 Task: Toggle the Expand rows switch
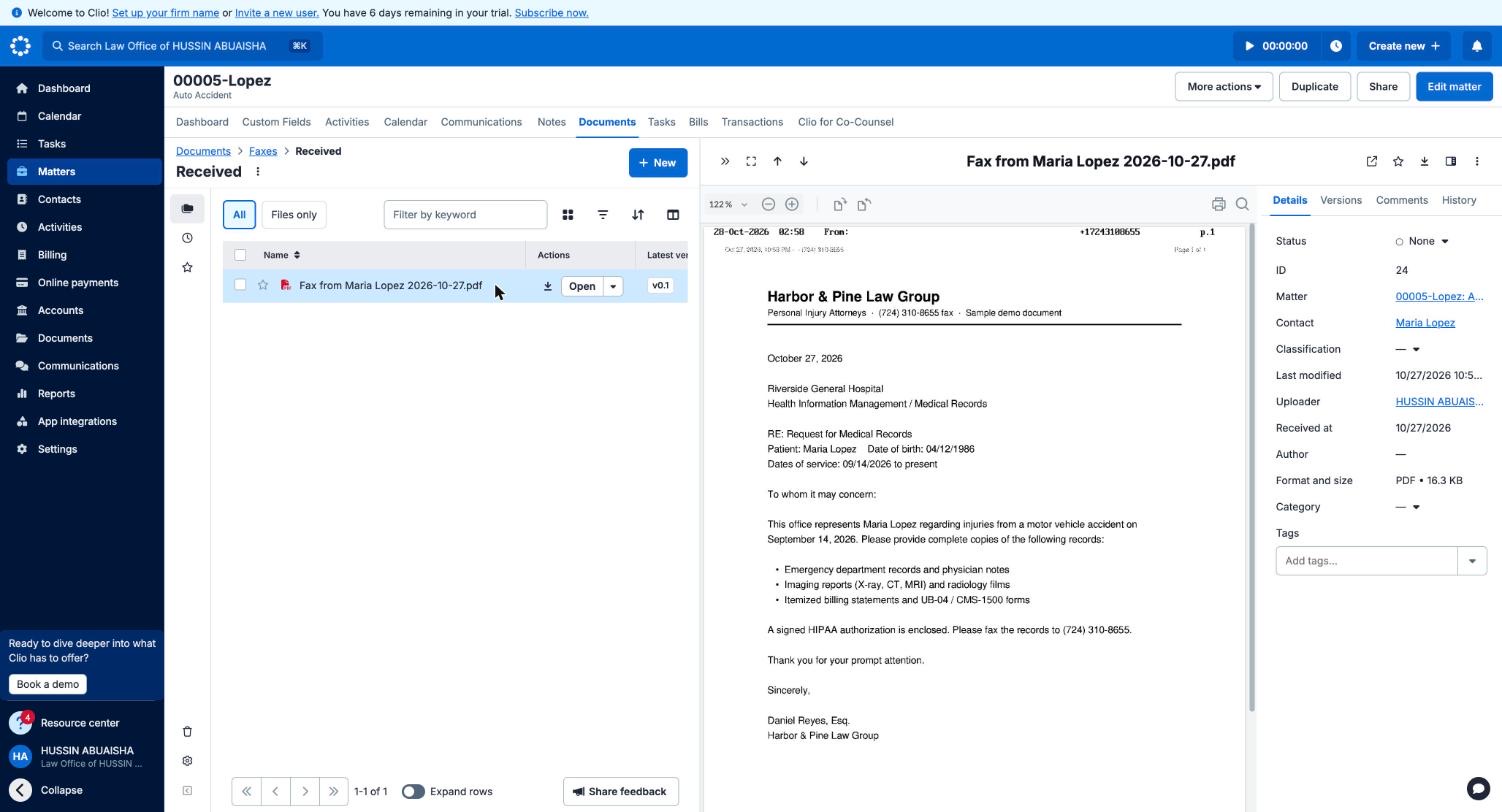[412, 792]
